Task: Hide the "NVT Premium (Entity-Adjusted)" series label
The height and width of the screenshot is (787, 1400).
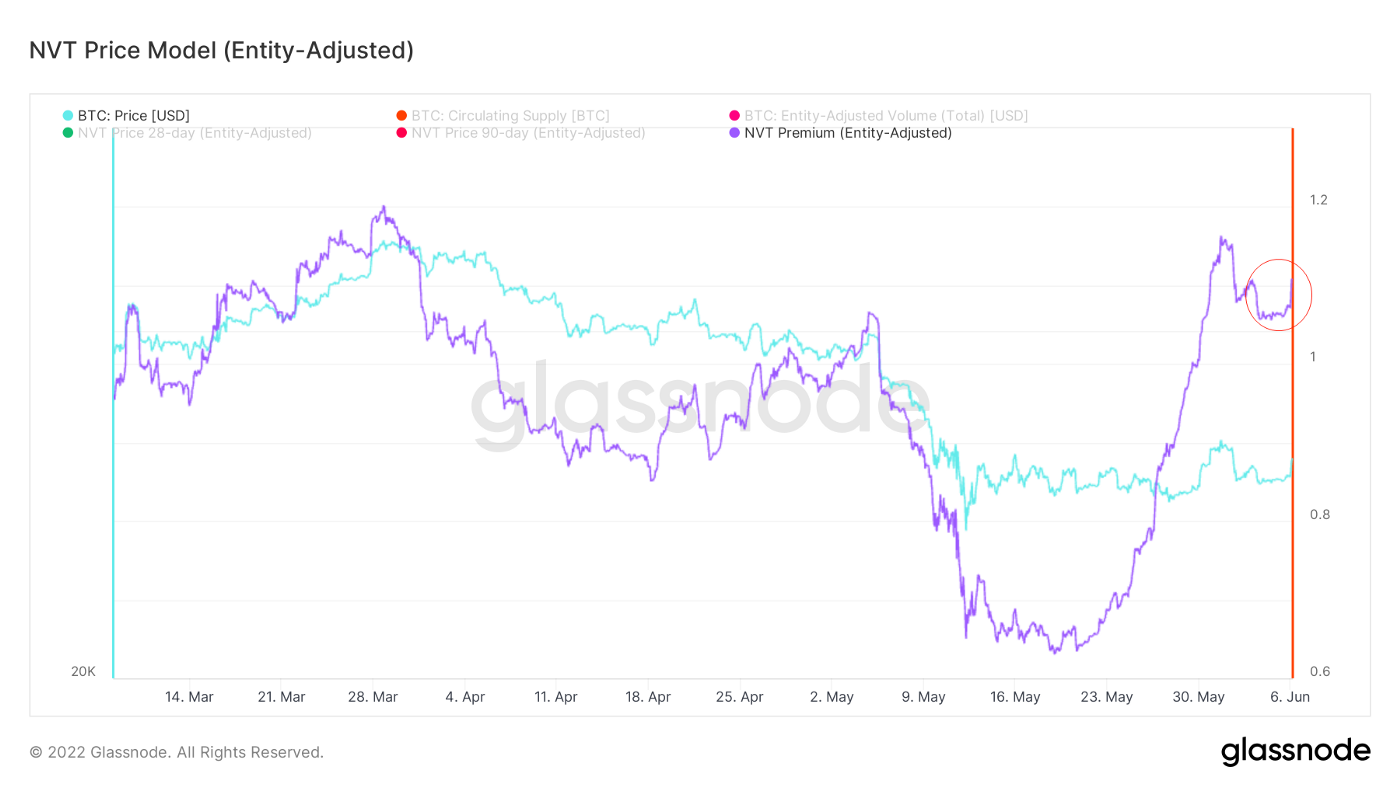Action: tap(848, 133)
